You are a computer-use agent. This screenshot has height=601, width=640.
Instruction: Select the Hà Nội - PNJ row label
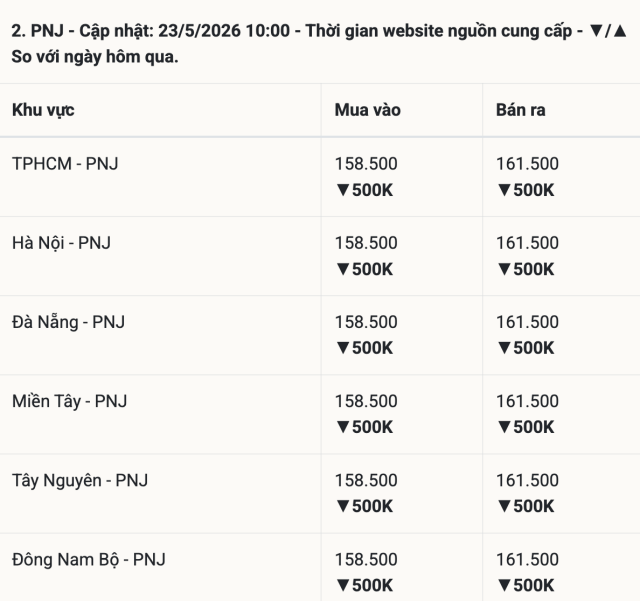[x=61, y=243]
